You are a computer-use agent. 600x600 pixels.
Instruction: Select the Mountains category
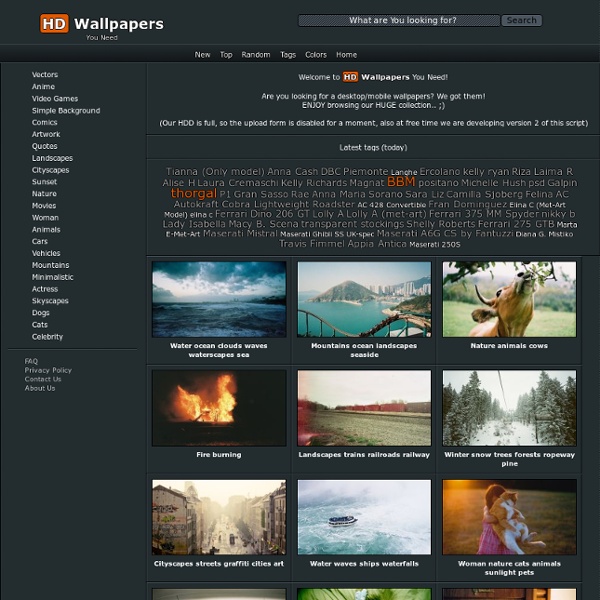(51, 265)
